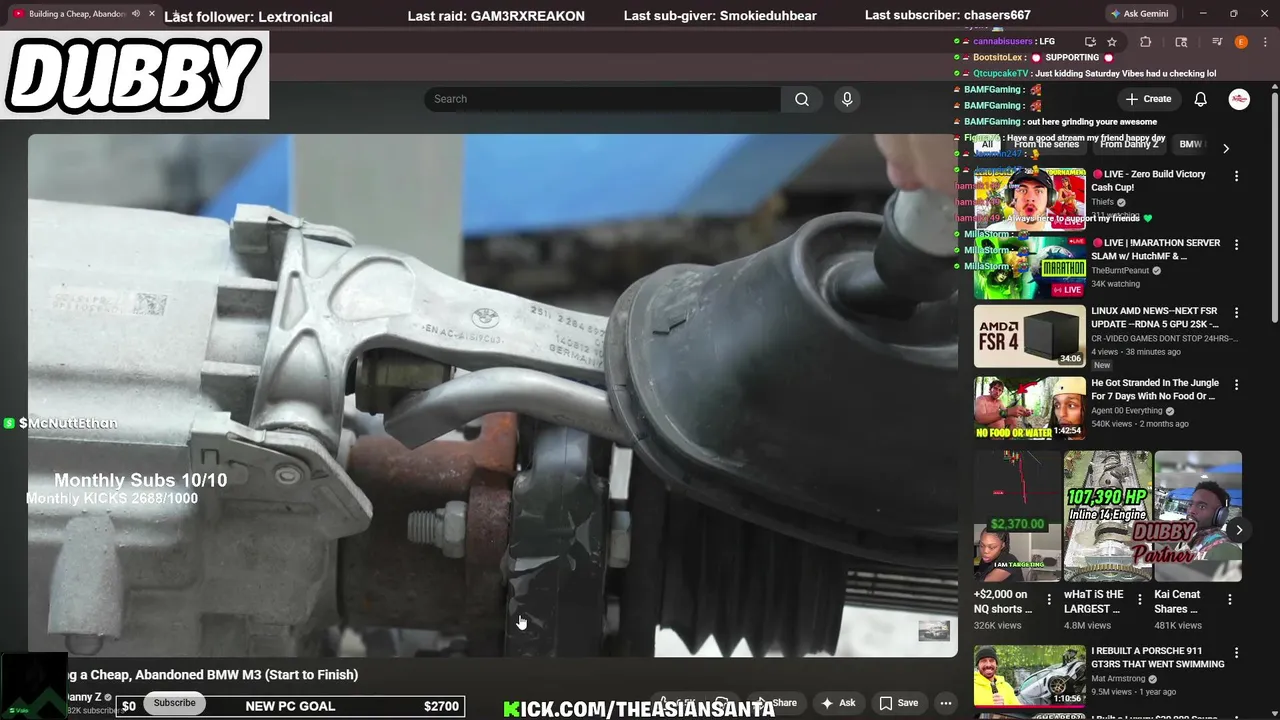Open the AMD FSR 4 video thumbnail

1030,336
